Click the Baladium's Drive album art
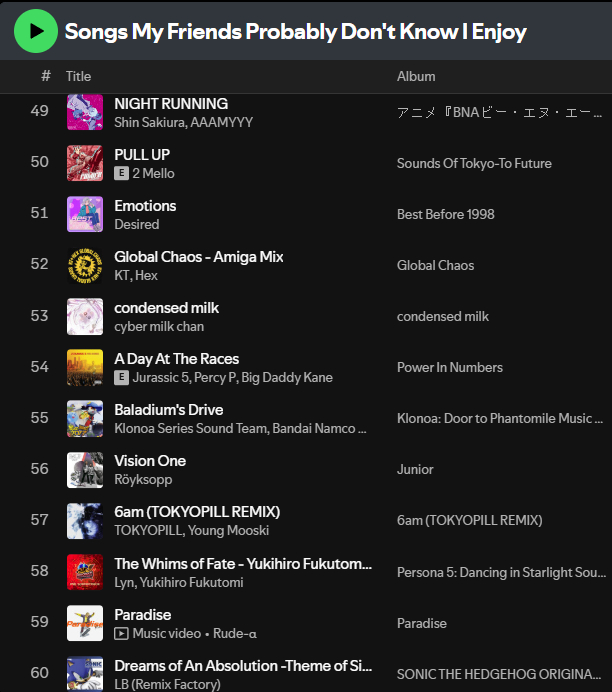Image resolution: width=612 pixels, height=692 pixels. click(85, 418)
